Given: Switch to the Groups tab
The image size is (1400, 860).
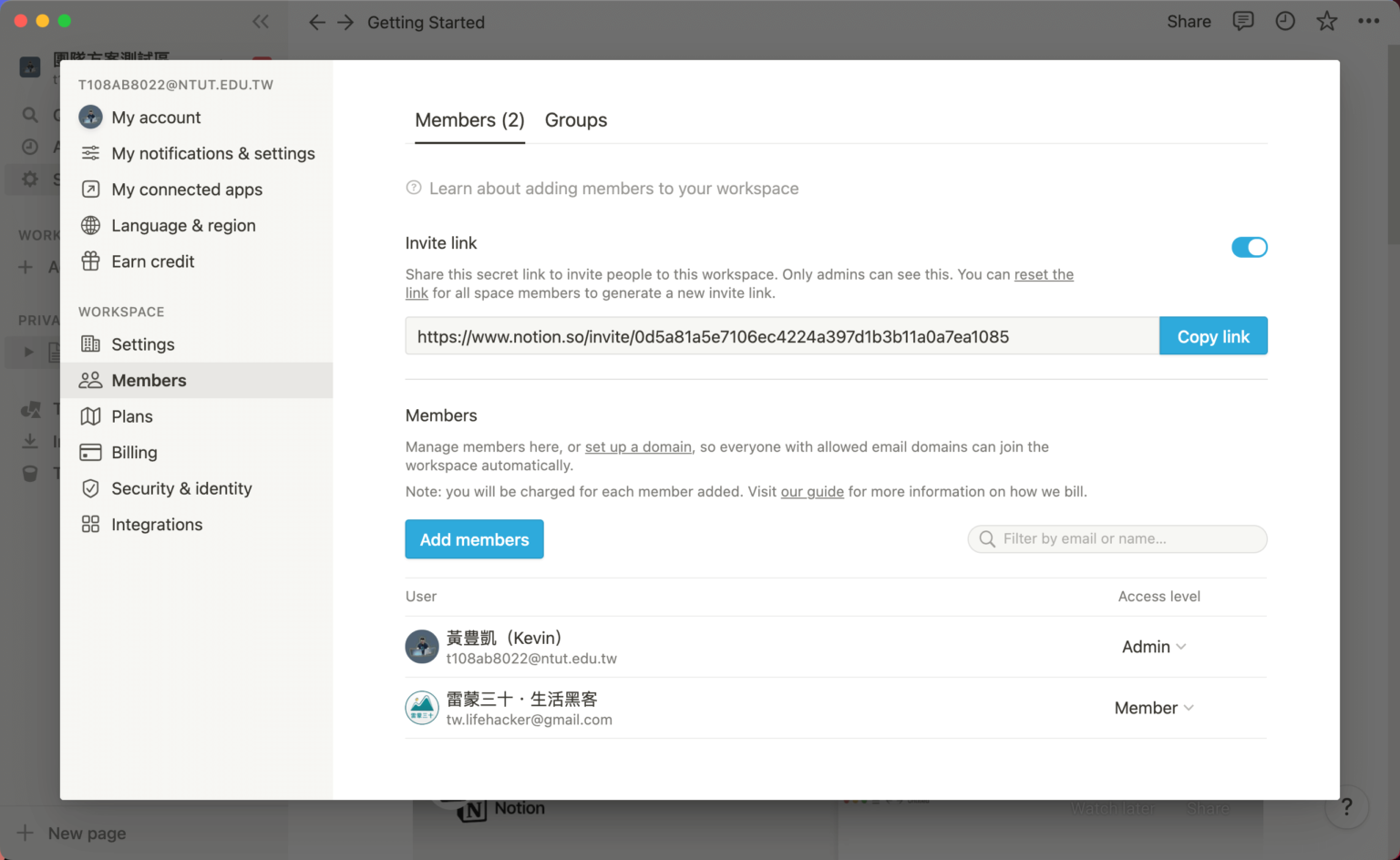Looking at the screenshot, I should point(575,119).
